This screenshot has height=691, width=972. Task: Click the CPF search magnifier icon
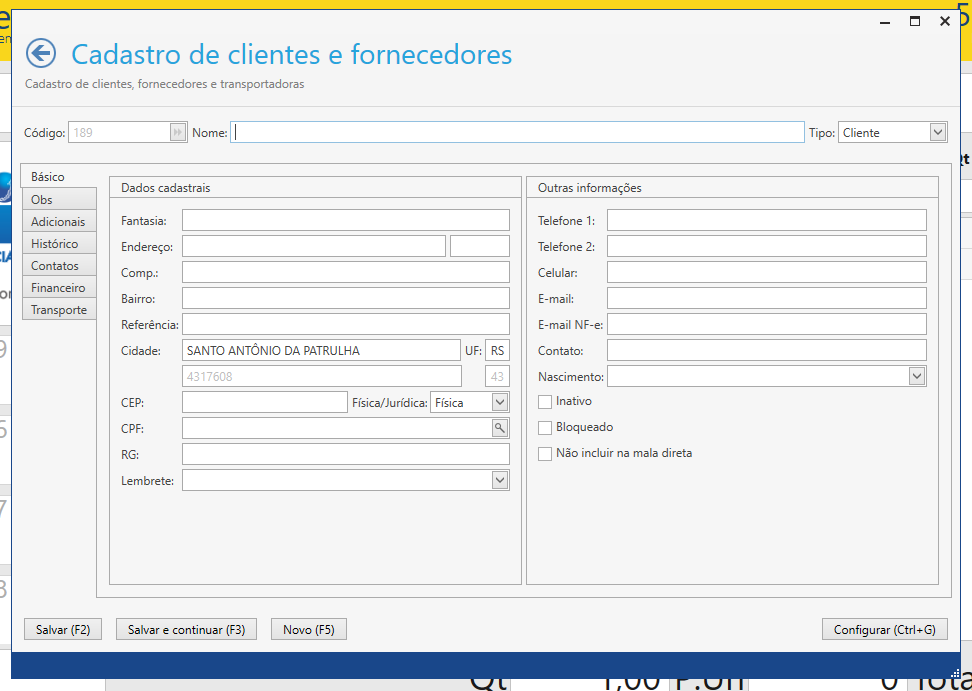[500, 428]
